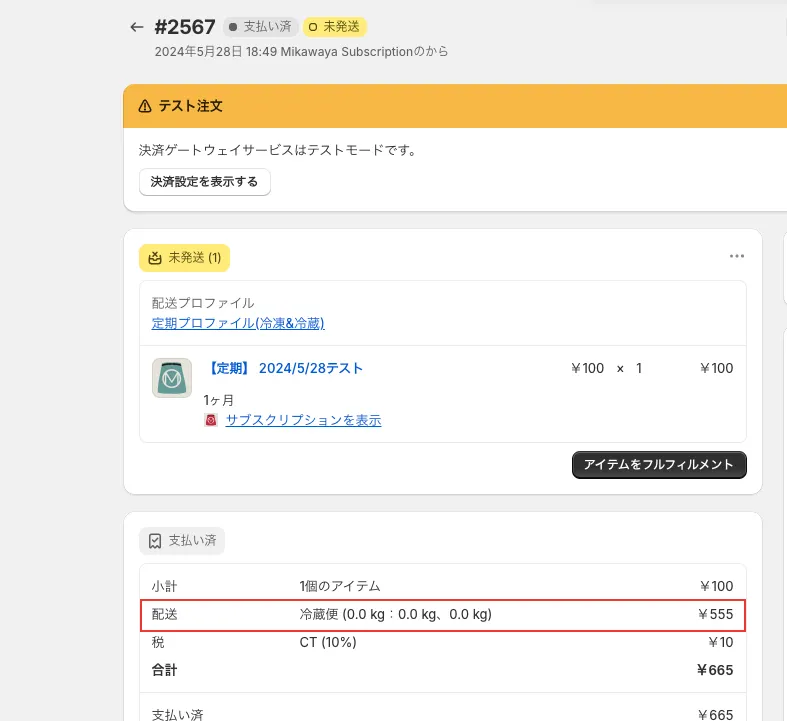
Task: Click the red subscription app icon
Action: pos(211,421)
